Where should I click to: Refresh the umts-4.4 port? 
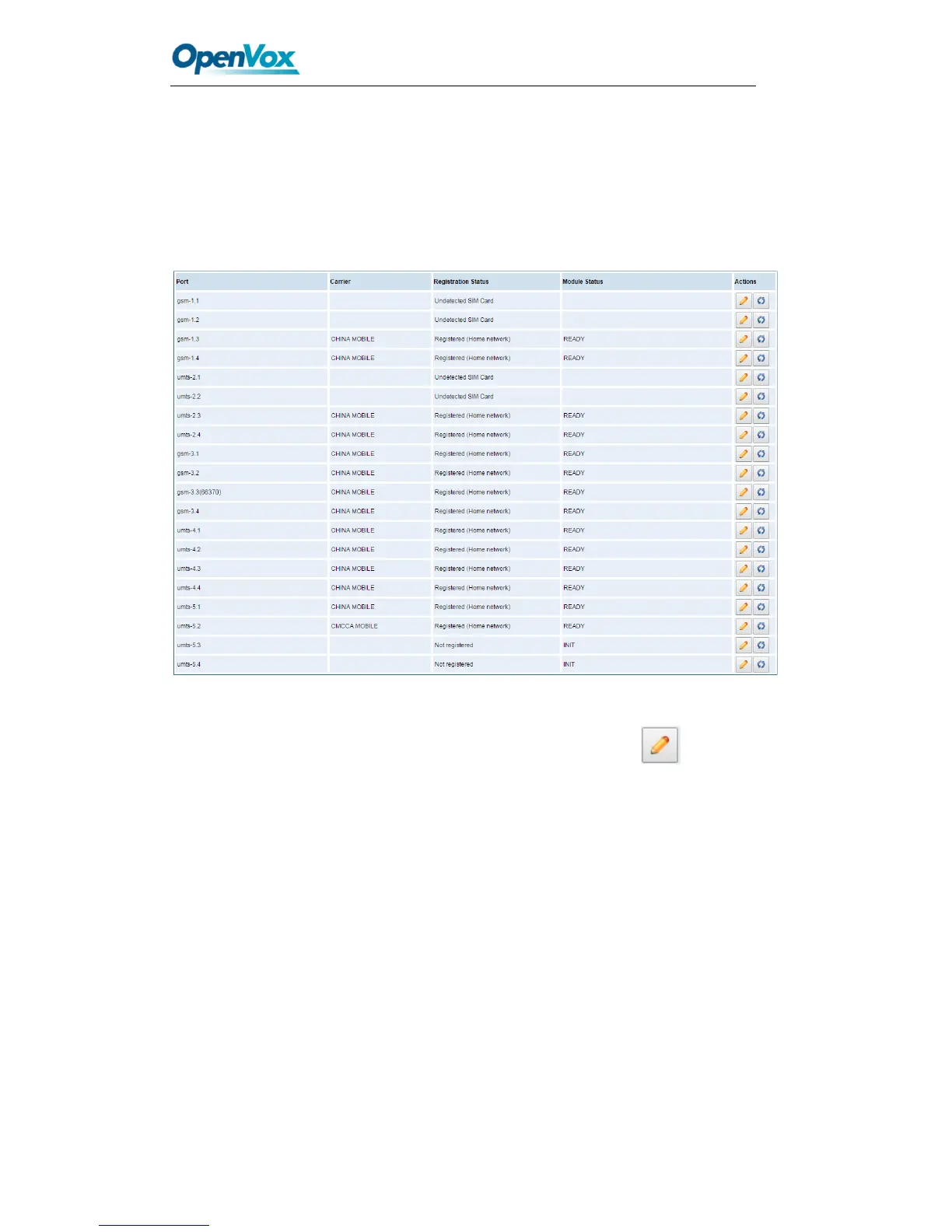[x=761, y=588]
